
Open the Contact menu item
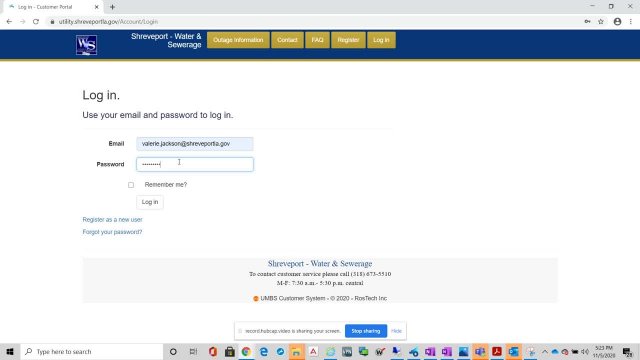tap(287, 40)
